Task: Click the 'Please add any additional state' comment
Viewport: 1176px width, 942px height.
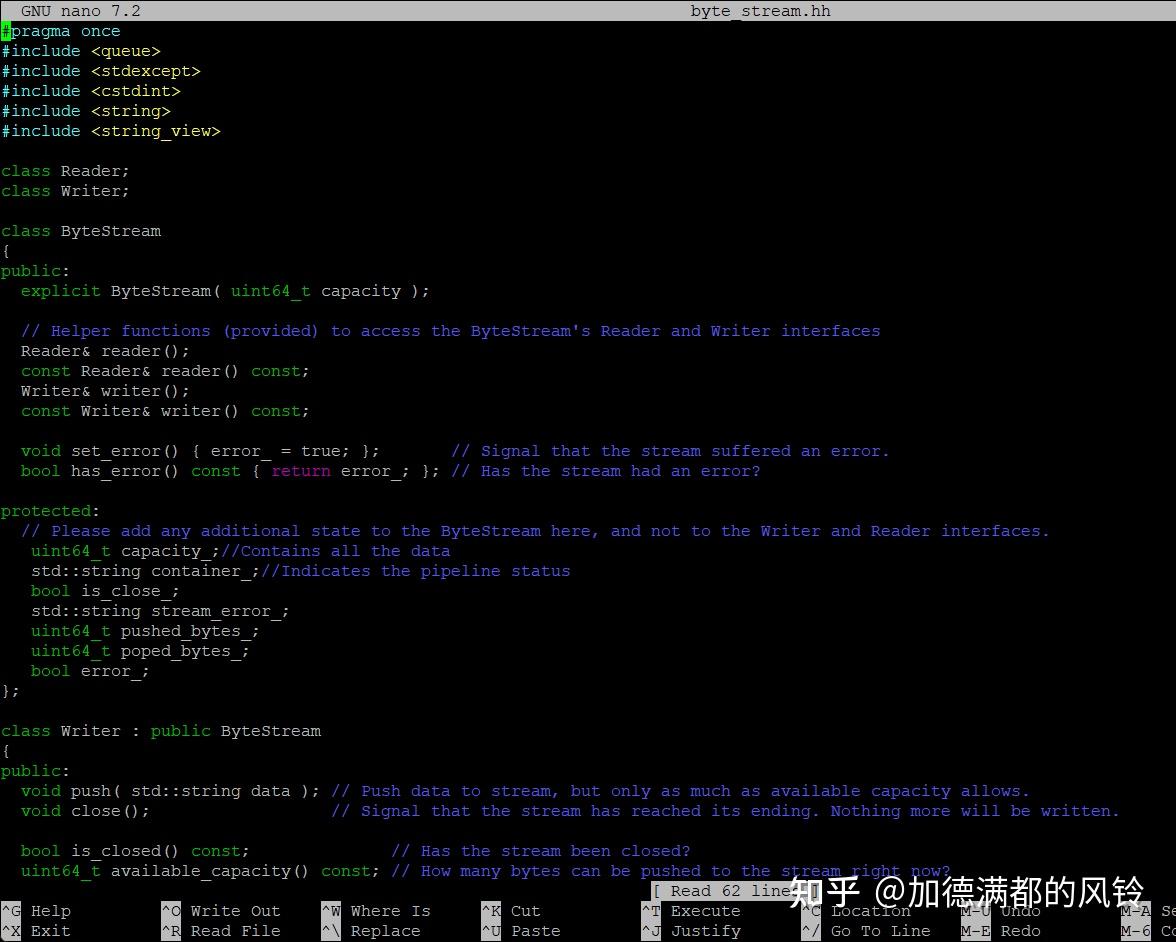Action: pos(536,531)
